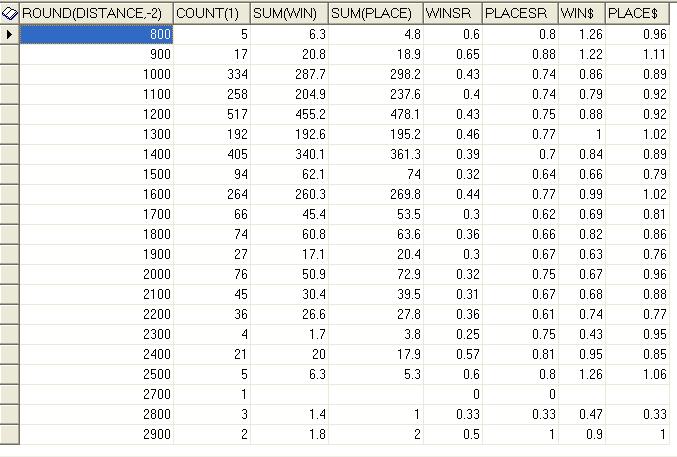This screenshot has height=457, width=677.
Task: Click the SUM(WIN) column header
Action: click(x=288, y=14)
